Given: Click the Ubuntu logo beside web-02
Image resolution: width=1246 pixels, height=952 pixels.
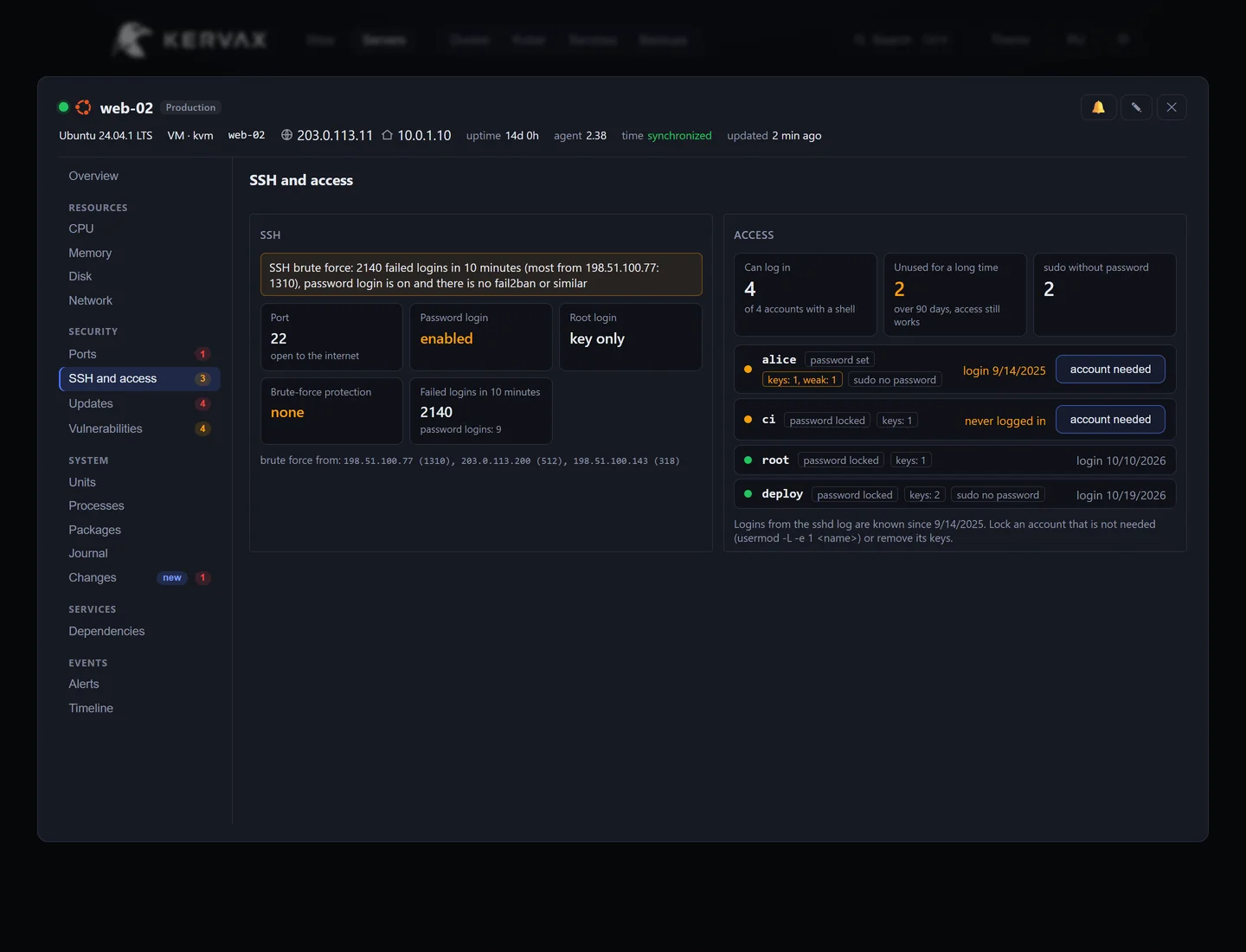Looking at the screenshot, I should [84, 107].
